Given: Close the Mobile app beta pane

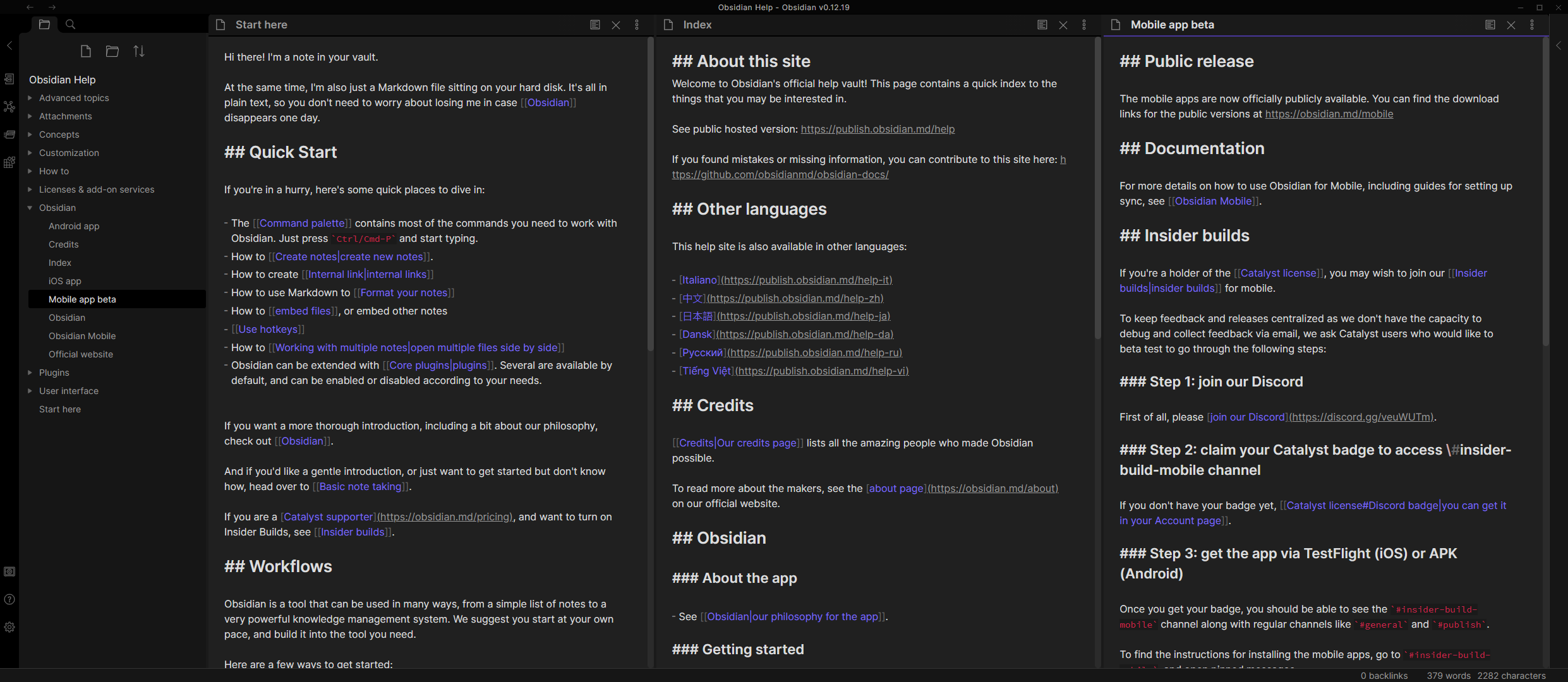Looking at the screenshot, I should [1511, 25].
